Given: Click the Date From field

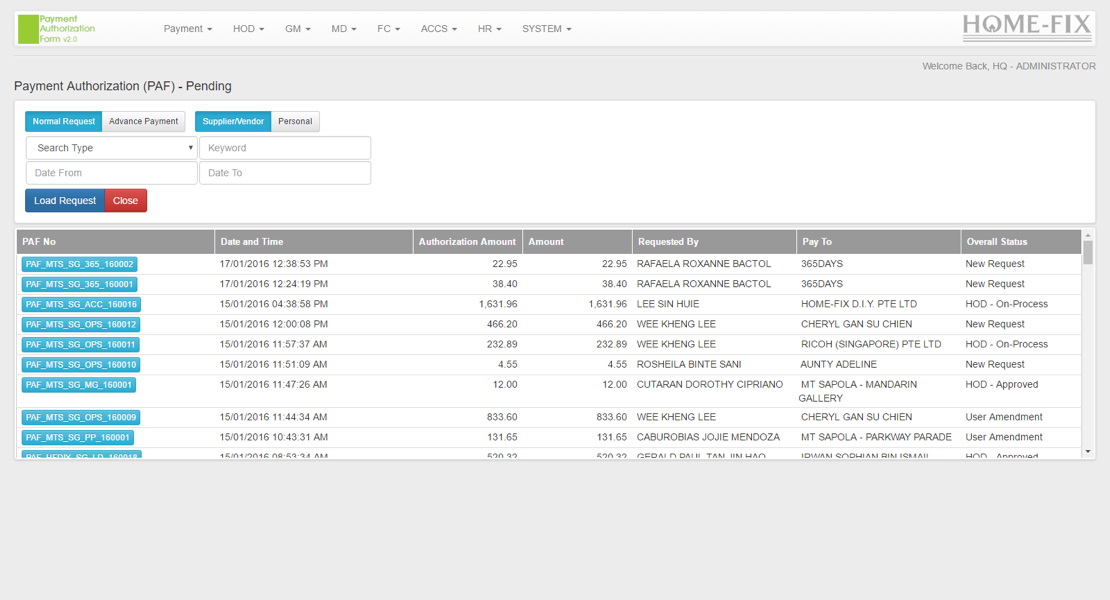Looking at the screenshot, I should [x=110, y=172].
